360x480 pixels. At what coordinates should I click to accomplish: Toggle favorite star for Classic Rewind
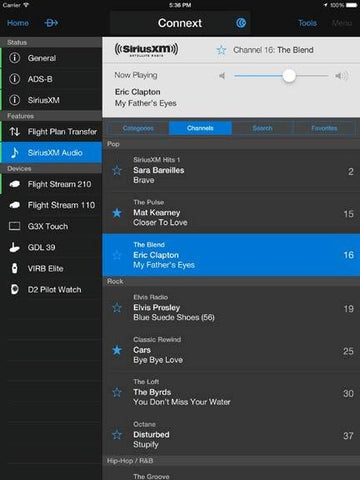point(117,350)
